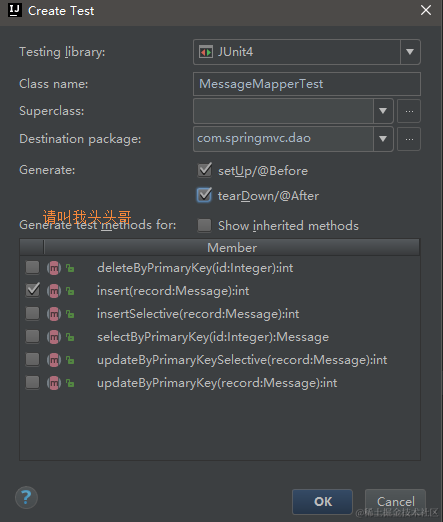Click method icon of selectByPrimaryKey row
The image size is (443, 522).
tap(54, 337)
